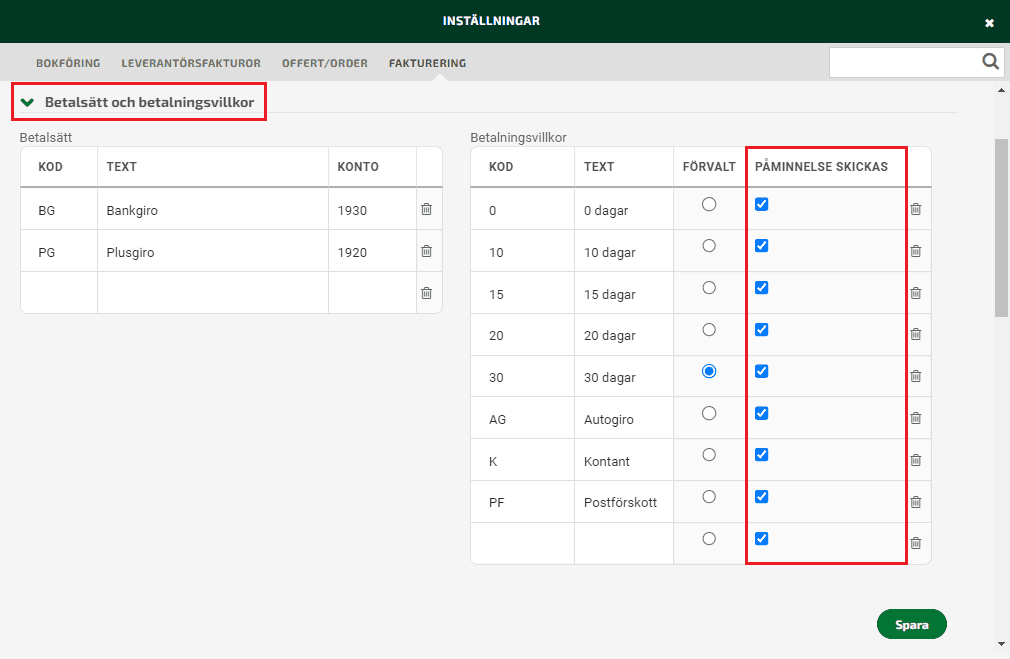Click trash icon on empty Betalningsvillkor row
The height and width of the screenshot is (659, 1010).
pos(916,543)
